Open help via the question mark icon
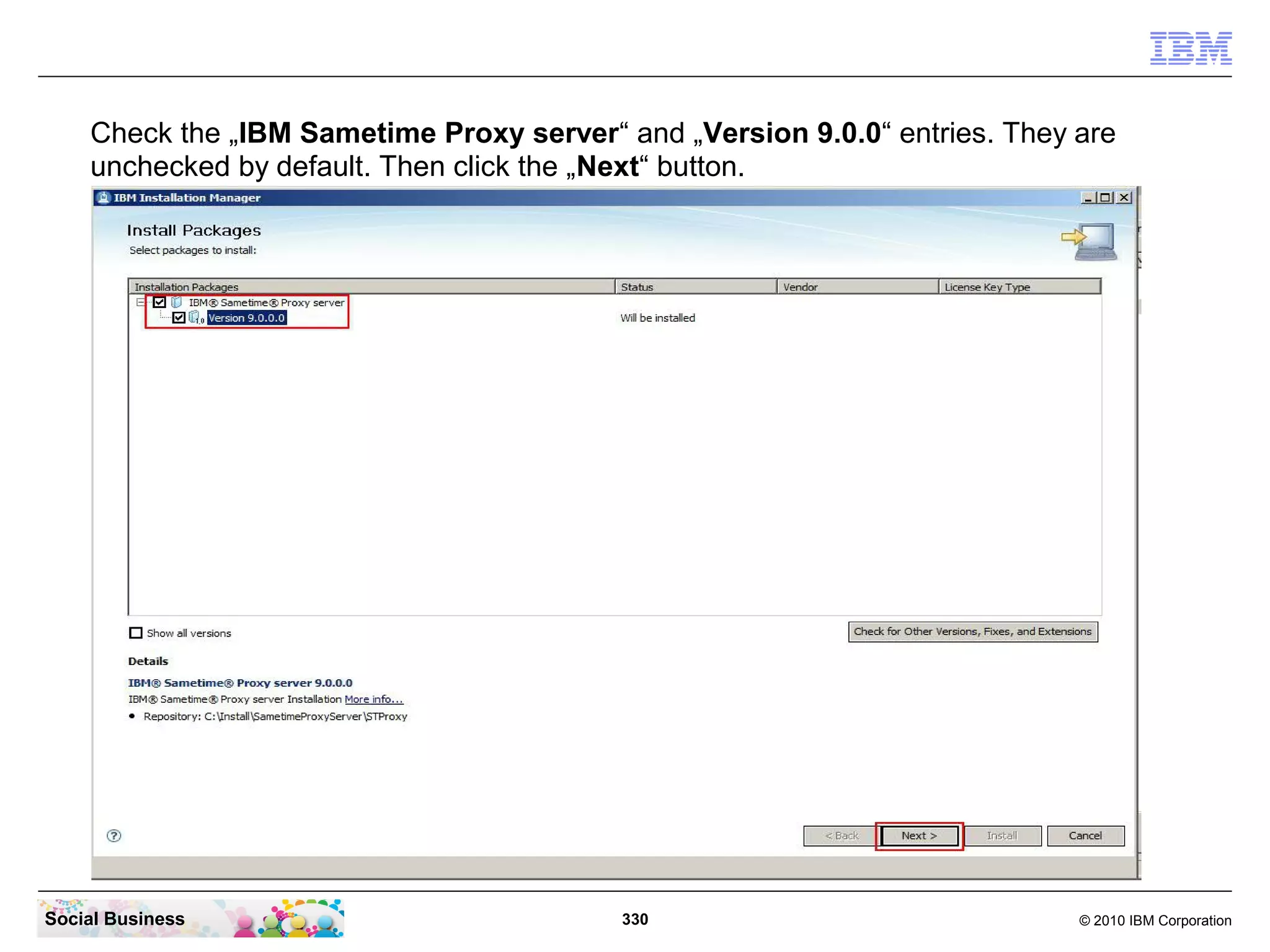The image size is (1270, 952). click(114, 835)
